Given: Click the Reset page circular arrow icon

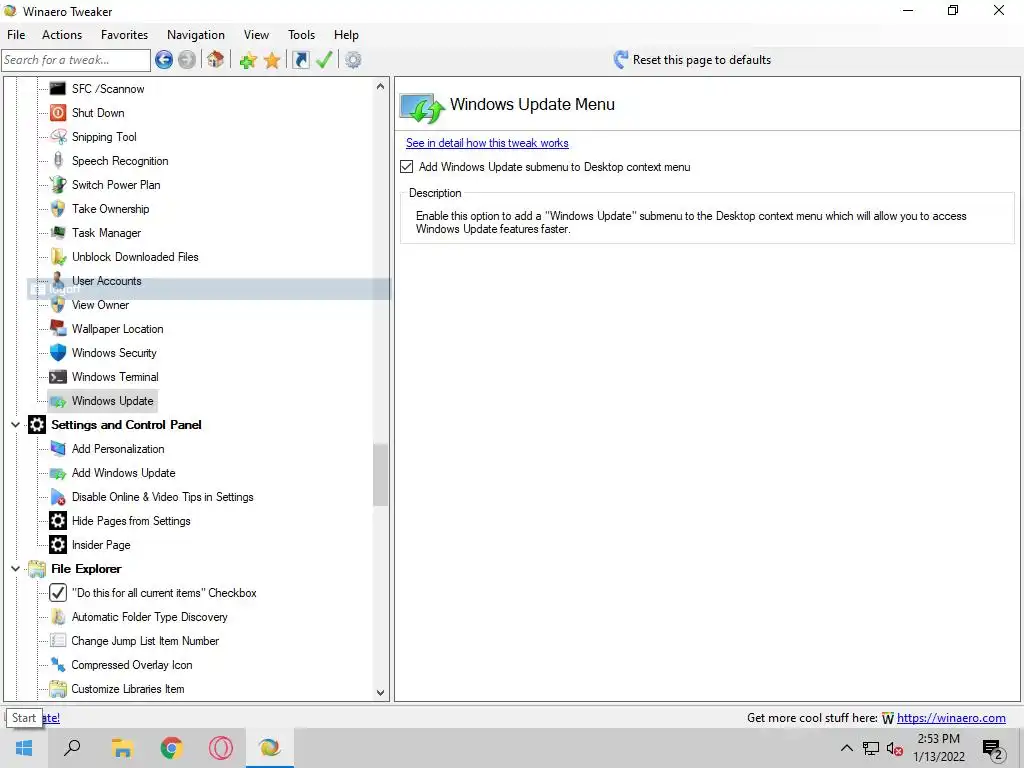Looking at the screenshot, I should pyautogui.click(x=620, y=60).
